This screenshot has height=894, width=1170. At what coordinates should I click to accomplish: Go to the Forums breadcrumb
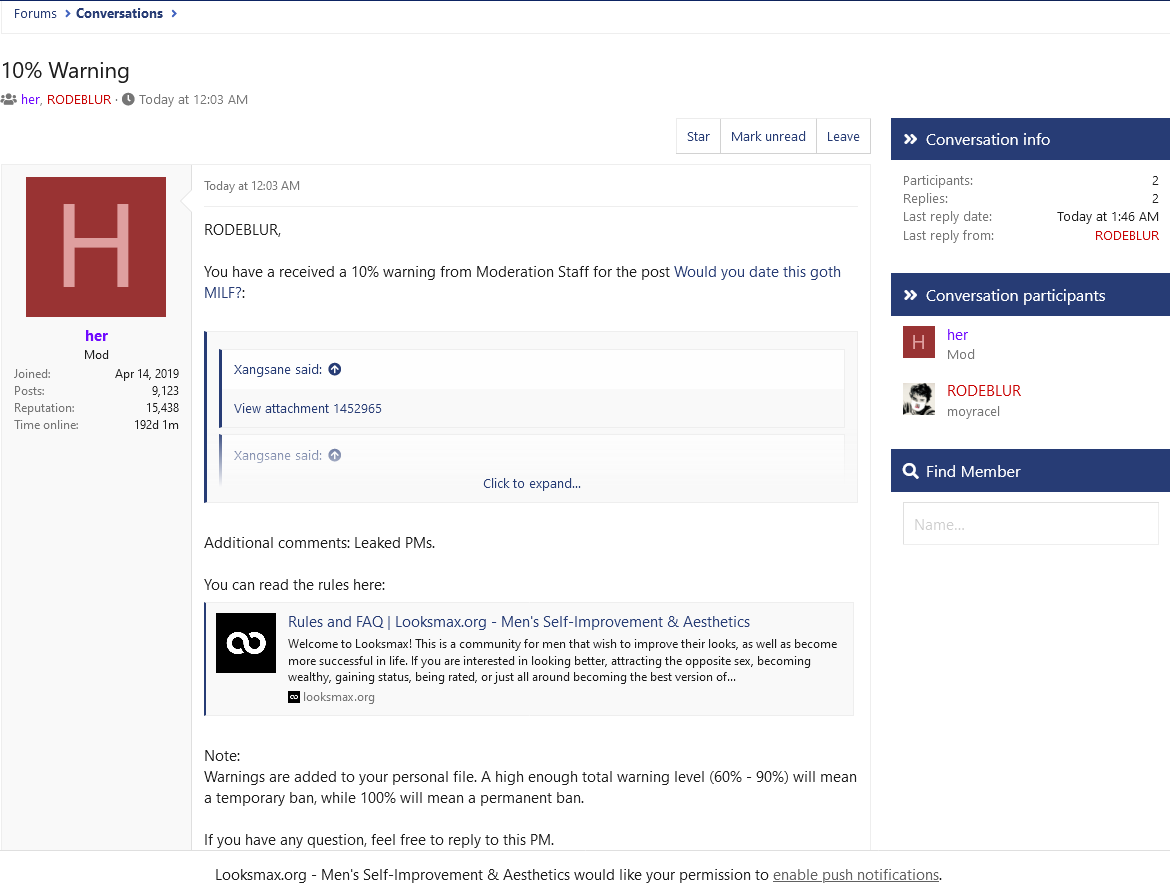tap(35, 13)
